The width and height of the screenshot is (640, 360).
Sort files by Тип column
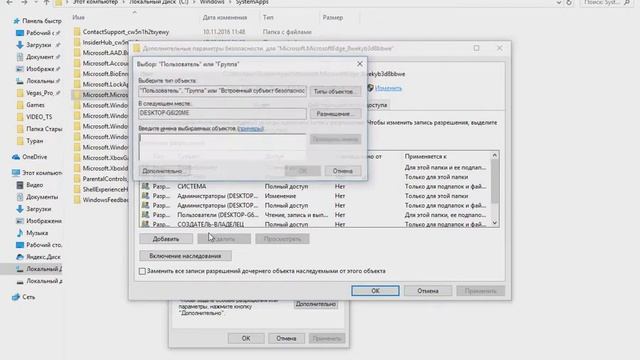(x=268, y=18)
